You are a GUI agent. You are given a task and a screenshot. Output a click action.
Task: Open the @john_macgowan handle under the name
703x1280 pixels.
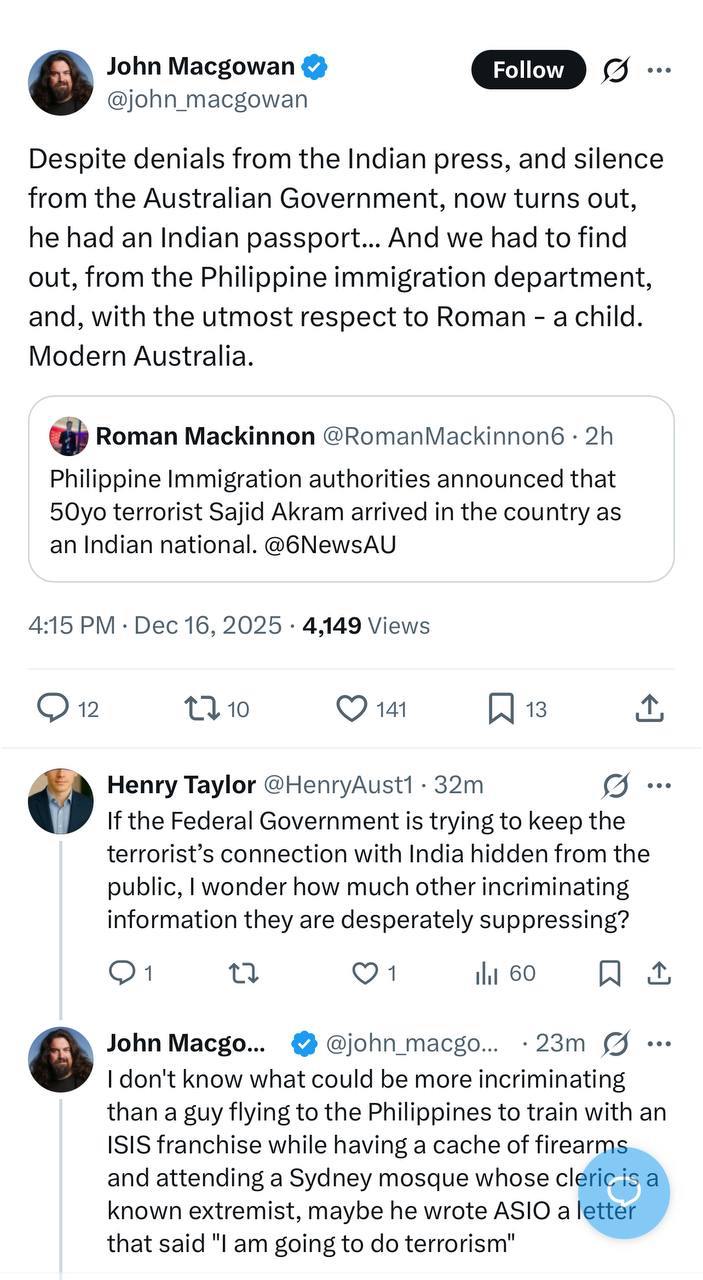207,100
